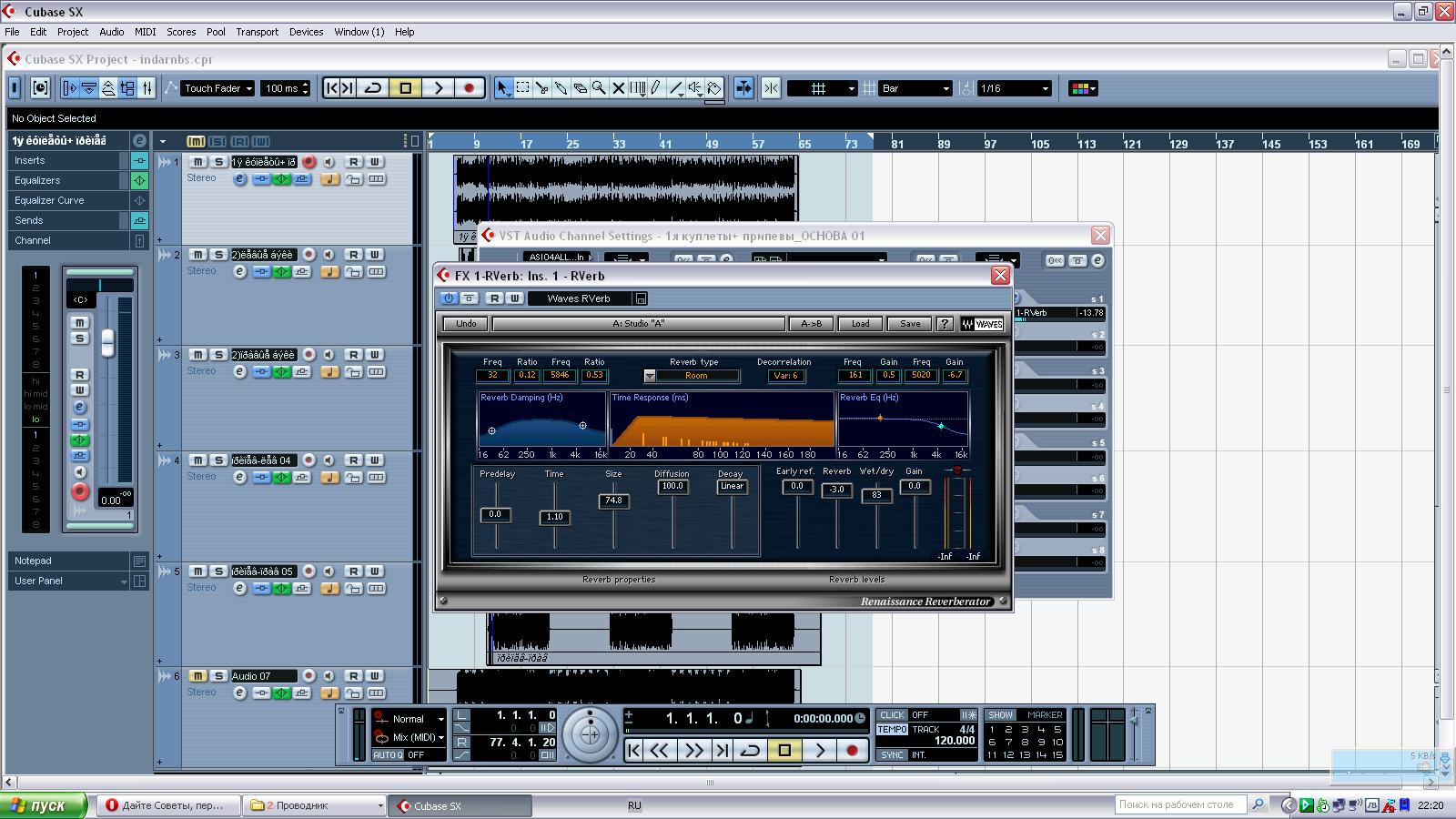The image size is (1456, 819).
Task: Open track list options dropdown arrow
Action: 163,141
